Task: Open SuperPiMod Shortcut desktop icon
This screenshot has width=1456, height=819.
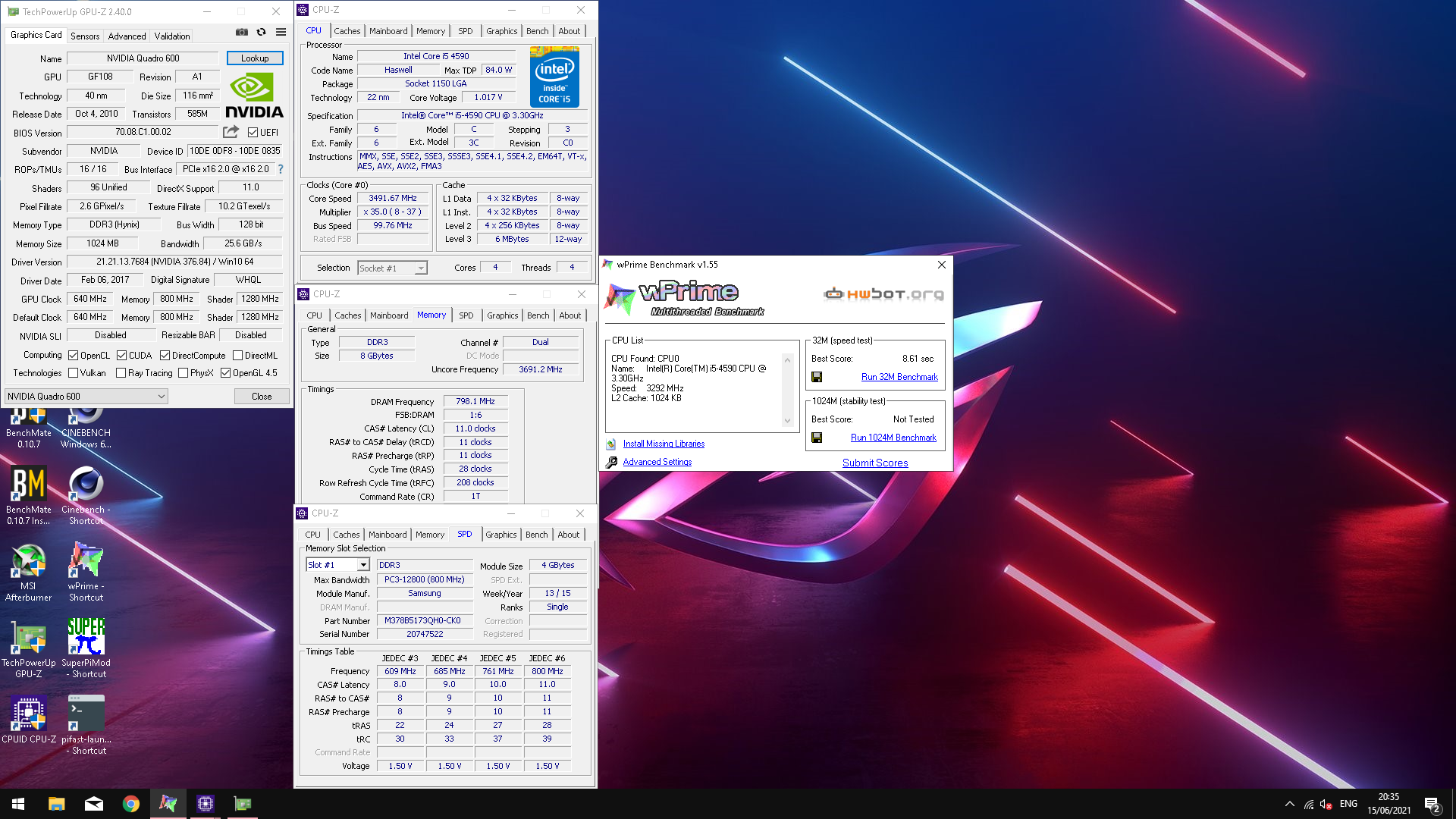Action: (x=86, y=648)
